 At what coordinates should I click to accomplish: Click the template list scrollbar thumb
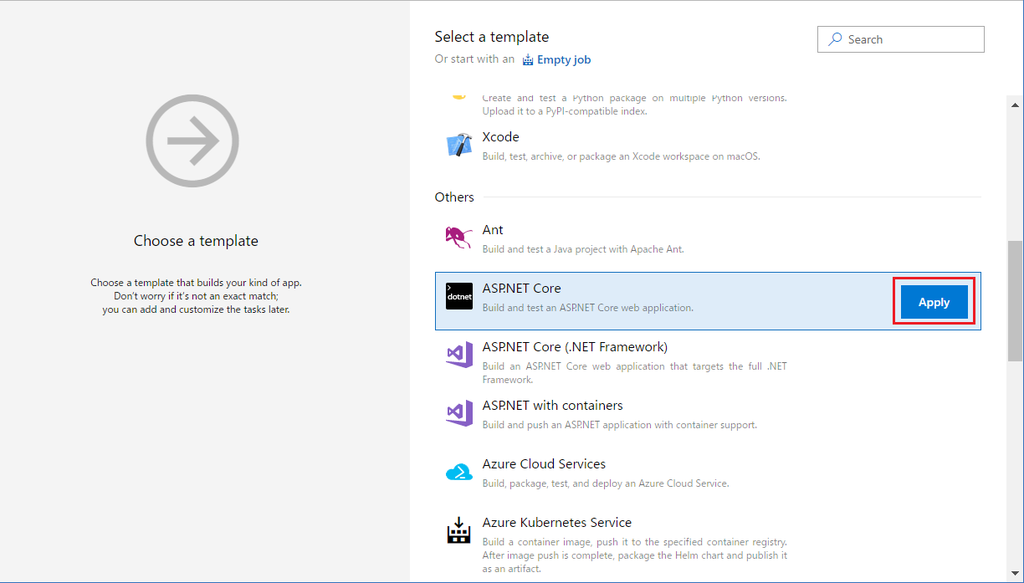[1015, 301]
